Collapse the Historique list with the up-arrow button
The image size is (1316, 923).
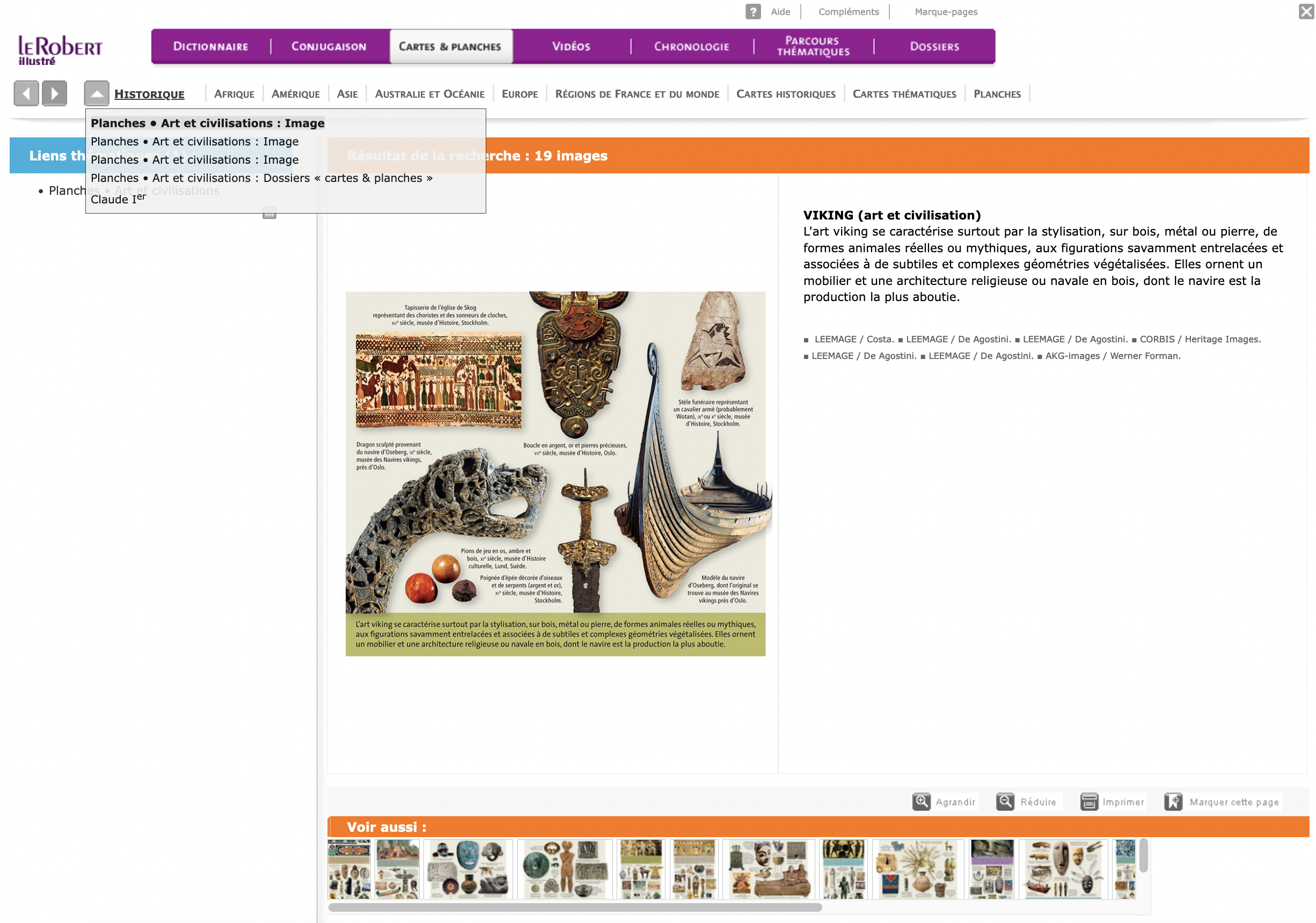click(x=96, y=93)
